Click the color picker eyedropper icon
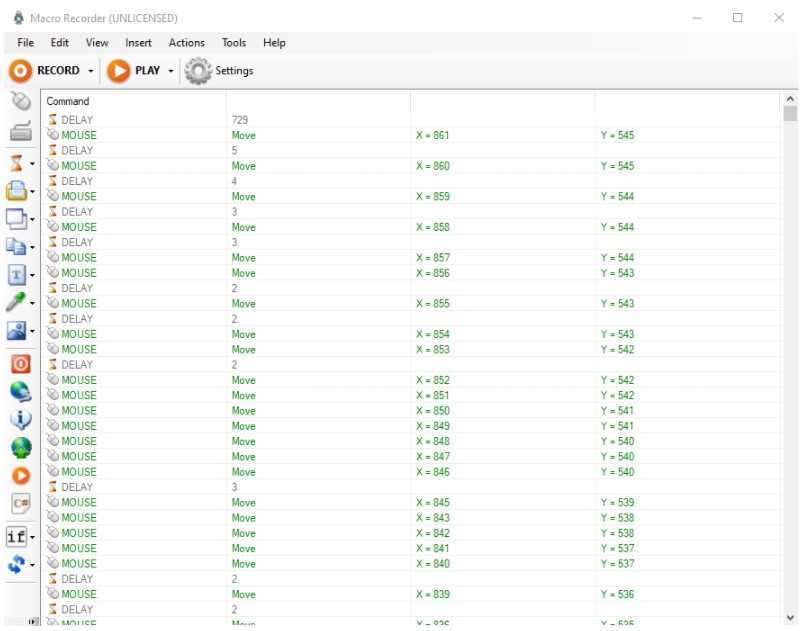 [17, 302]
